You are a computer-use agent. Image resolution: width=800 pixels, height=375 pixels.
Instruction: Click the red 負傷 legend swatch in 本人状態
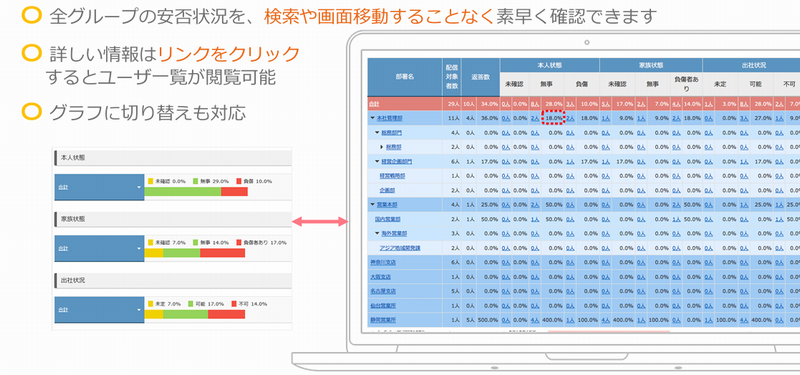pyautogui.click(x=238, y=181)
